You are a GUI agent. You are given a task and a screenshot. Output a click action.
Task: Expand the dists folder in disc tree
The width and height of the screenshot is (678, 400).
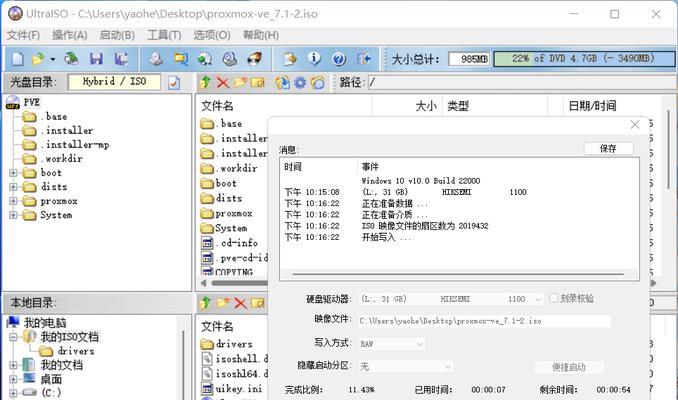click(13, 187)
